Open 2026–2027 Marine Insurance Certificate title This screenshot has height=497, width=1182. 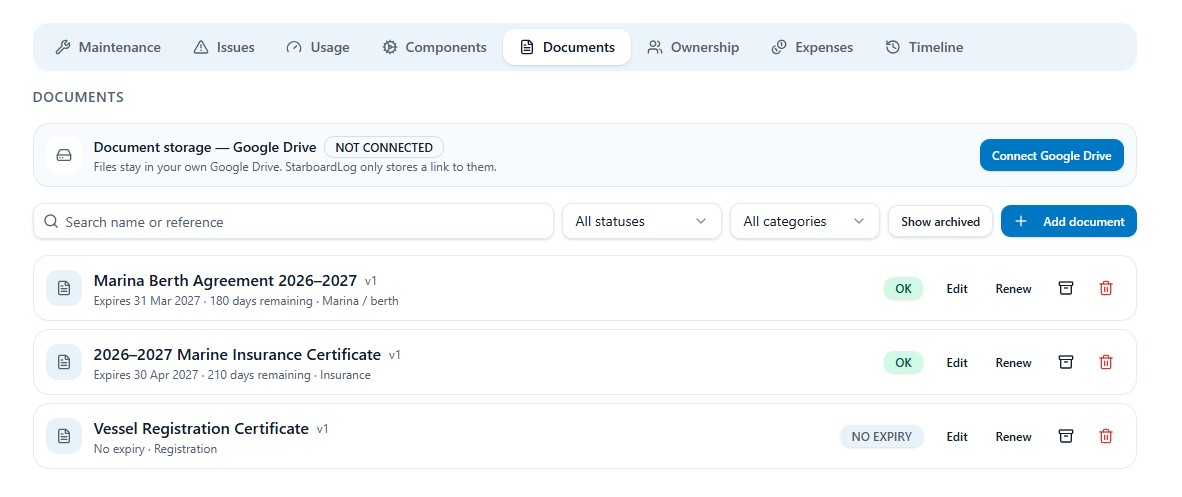(237, 354)
